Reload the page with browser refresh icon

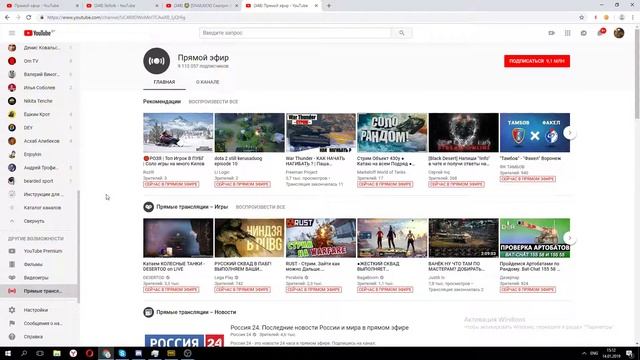[29, 18]
